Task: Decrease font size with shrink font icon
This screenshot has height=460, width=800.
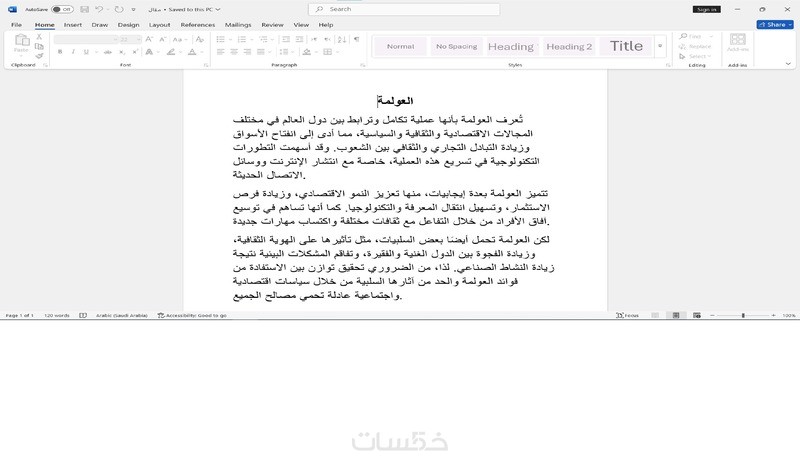Action: point(162,39)
